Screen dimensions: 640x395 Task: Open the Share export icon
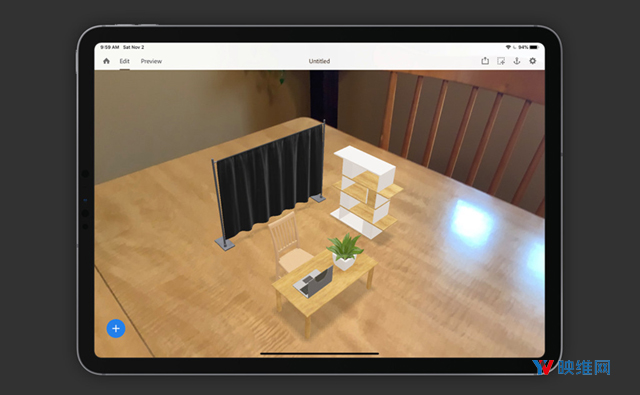coord(485,61)
